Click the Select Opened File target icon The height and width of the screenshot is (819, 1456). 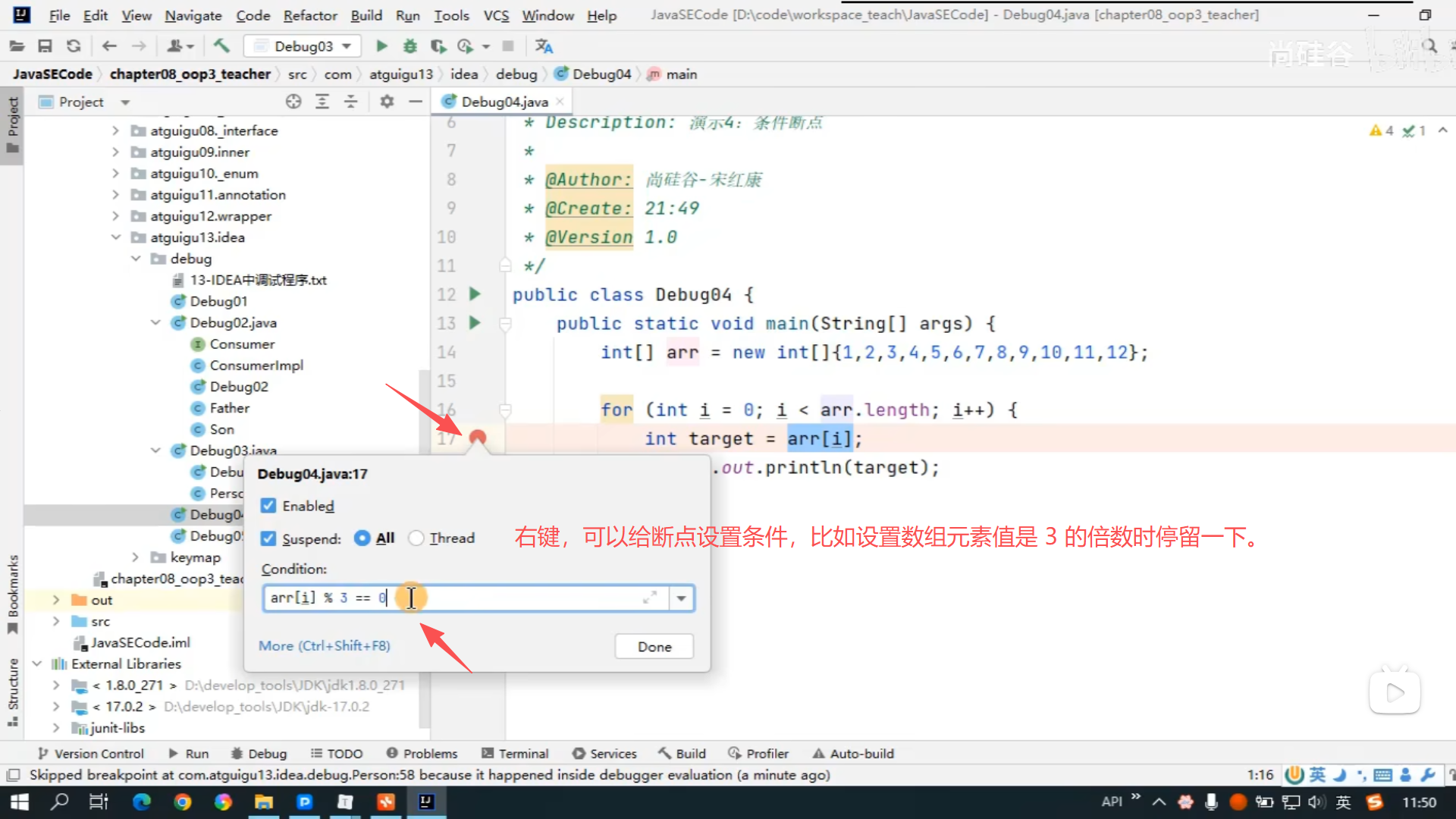pyautogui.click(x=293, y=102)
